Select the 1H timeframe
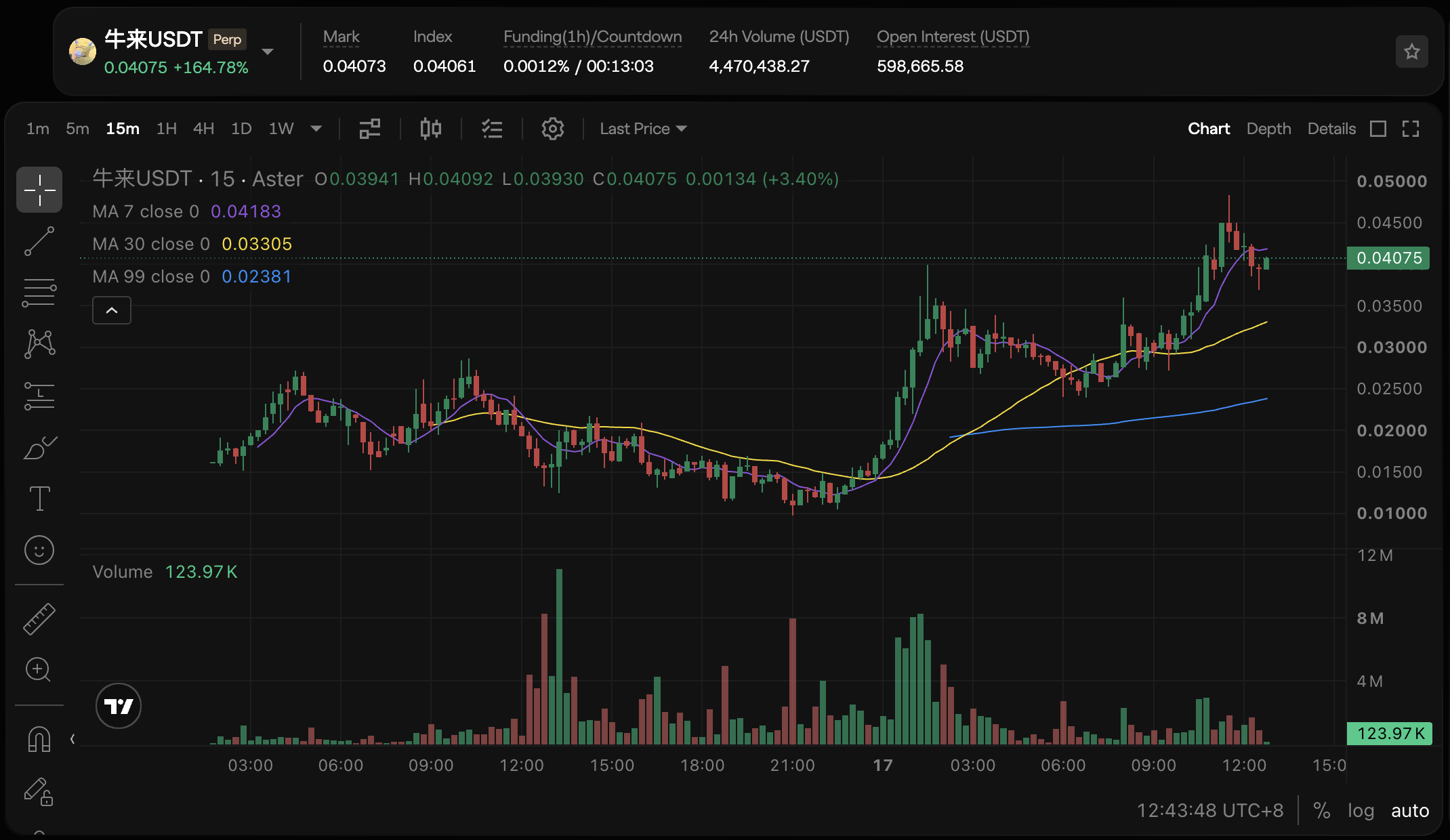 (x=167, y=129)
